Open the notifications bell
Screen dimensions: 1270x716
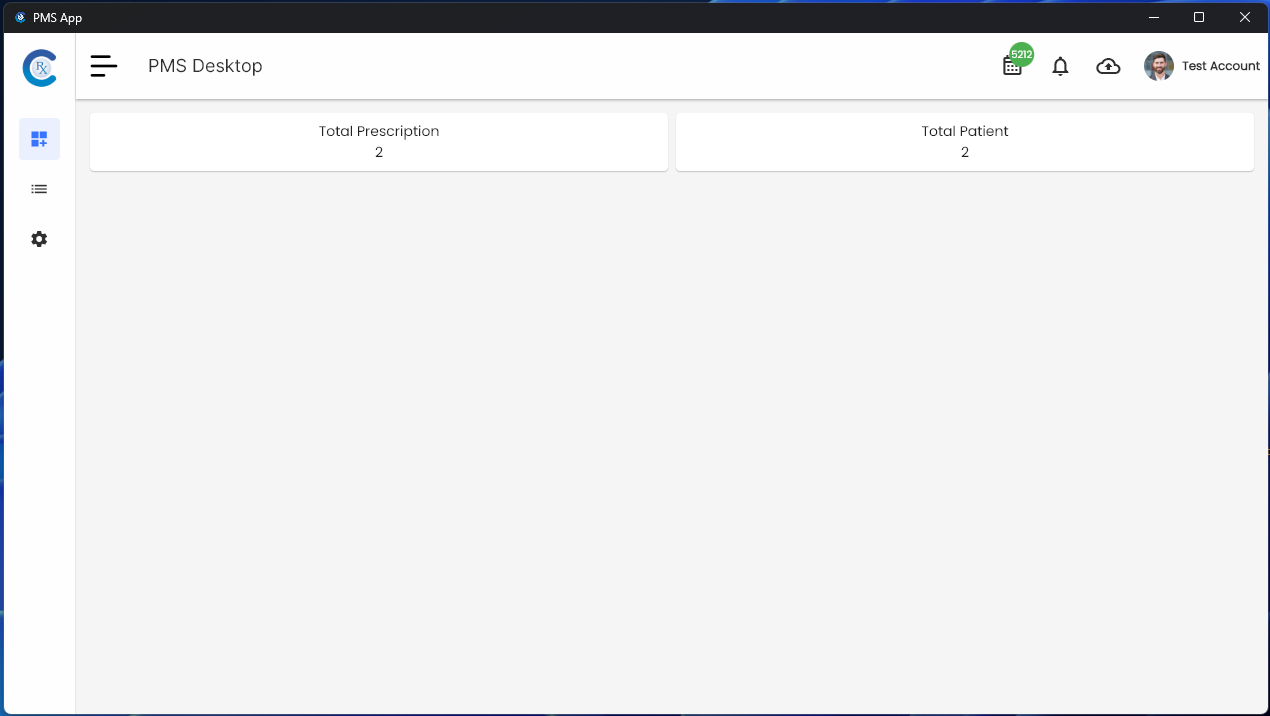pos(1060,66)
